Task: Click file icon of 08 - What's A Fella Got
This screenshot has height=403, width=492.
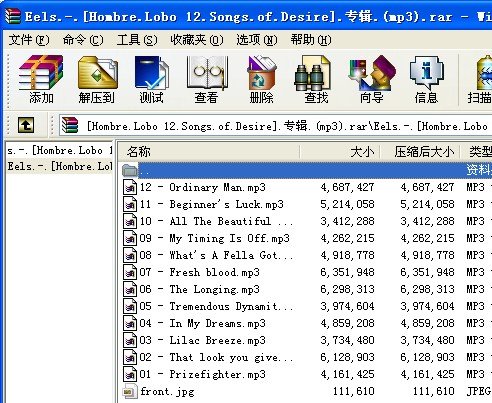Action: [130, 255]
